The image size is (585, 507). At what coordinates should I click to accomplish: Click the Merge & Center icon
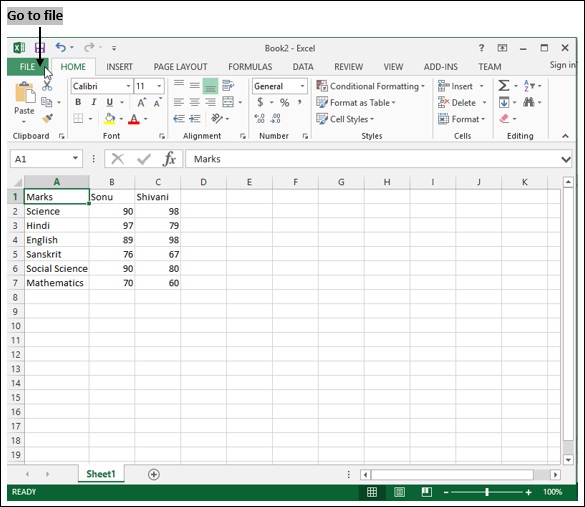coord(228,102)
